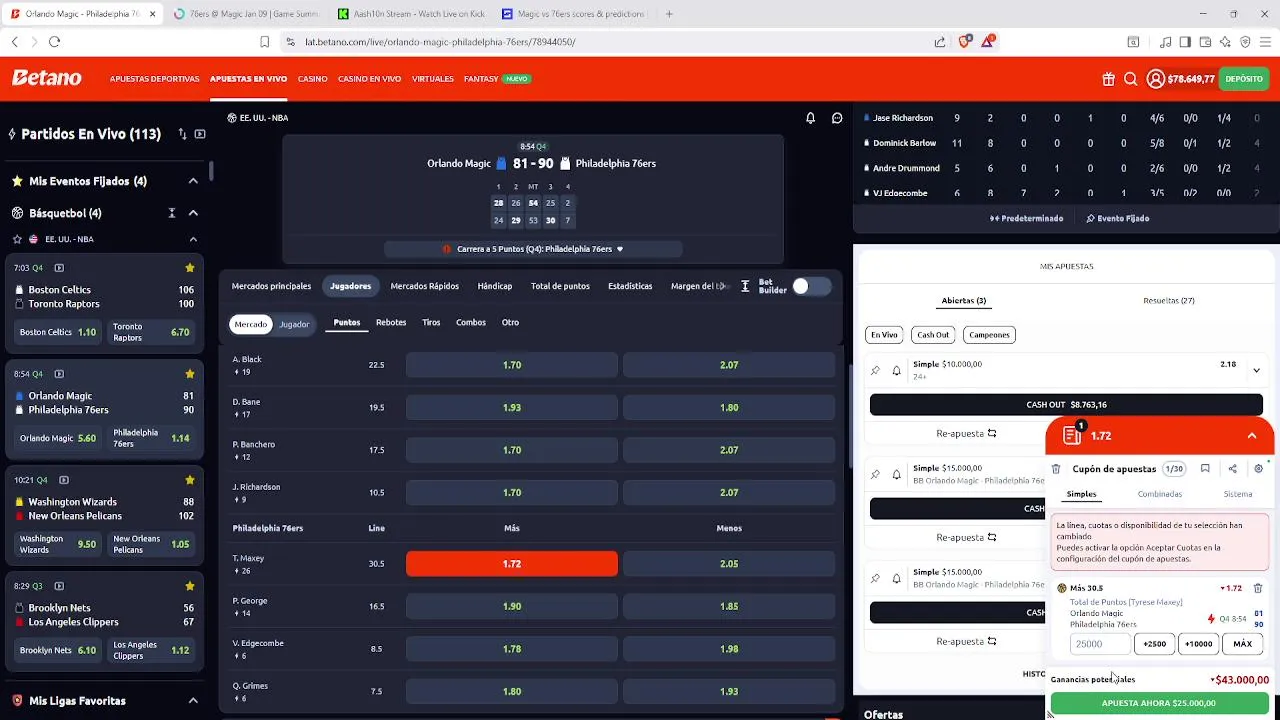Favorite the EE. UU. - NBA league star outline
Viewport: 1280px width, 720px height.
pyautogui.click(x=17, y=239)
